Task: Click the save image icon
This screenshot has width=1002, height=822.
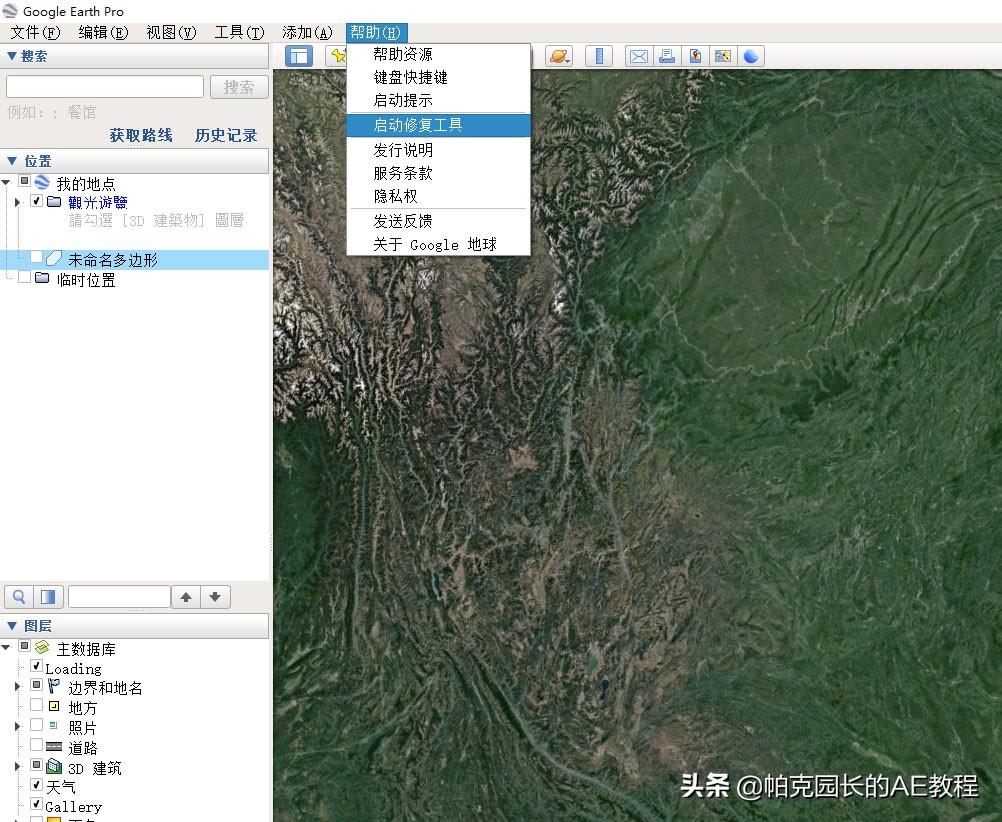Action: tap(695, 56)
